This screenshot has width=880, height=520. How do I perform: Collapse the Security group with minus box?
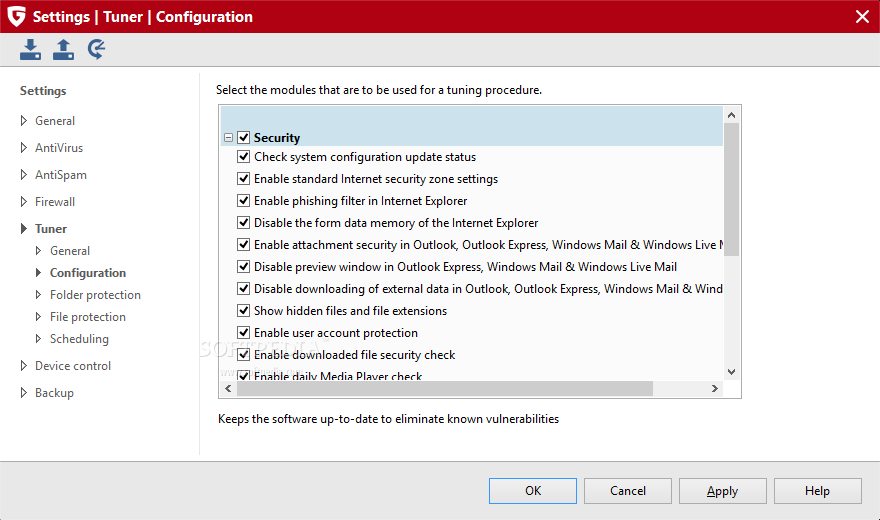[x=228, y=137]
